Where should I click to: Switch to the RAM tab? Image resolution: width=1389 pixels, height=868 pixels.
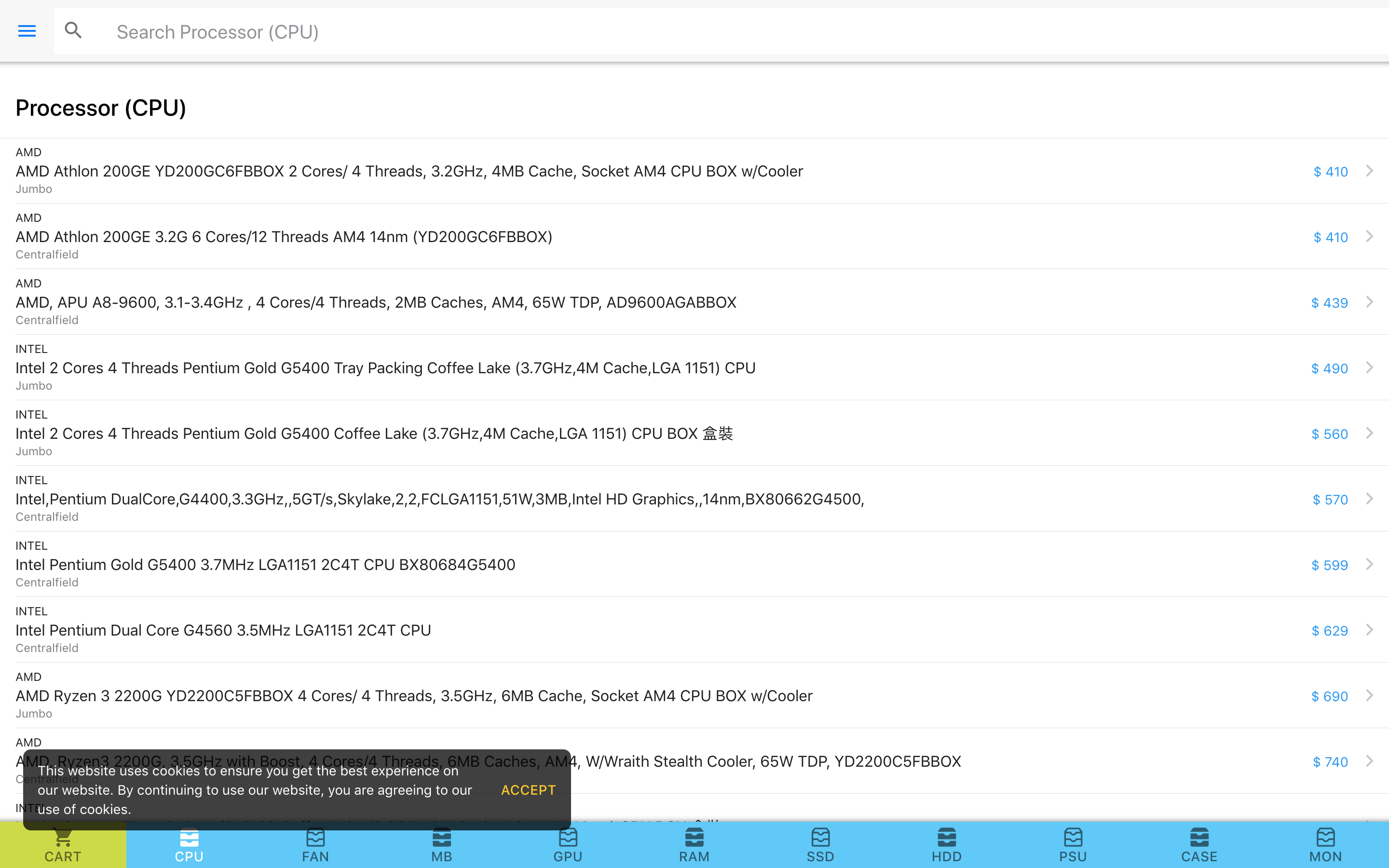click(x=694, y=845)
